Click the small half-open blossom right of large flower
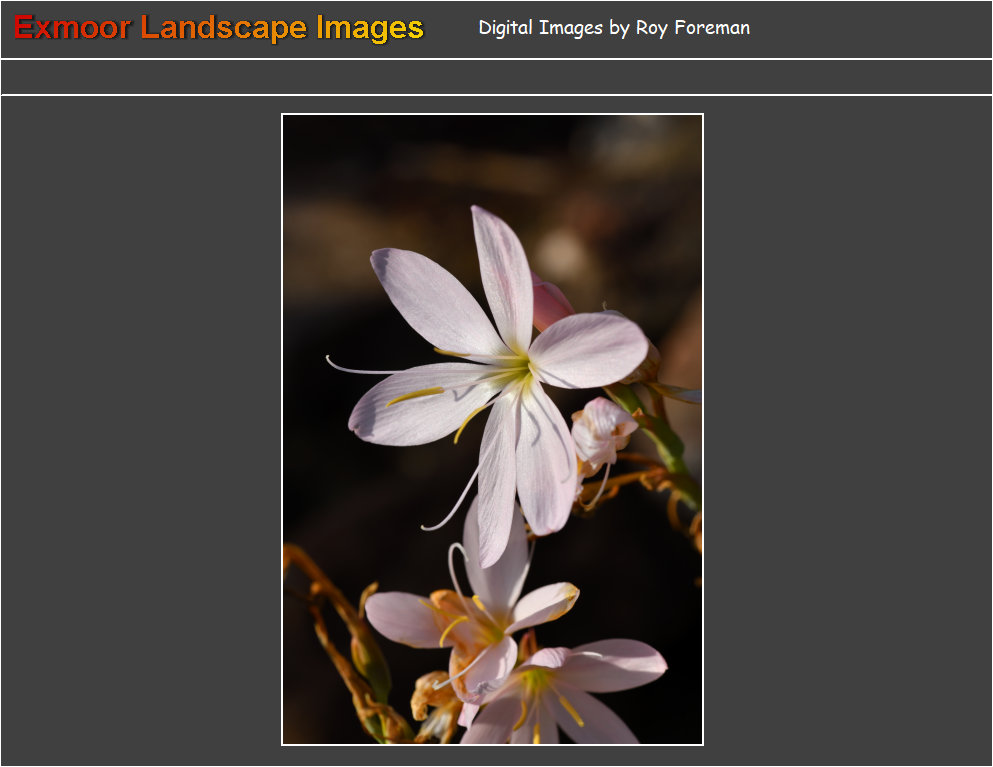Viewport: 993px width, 767px height. click(x=602, y=430)
